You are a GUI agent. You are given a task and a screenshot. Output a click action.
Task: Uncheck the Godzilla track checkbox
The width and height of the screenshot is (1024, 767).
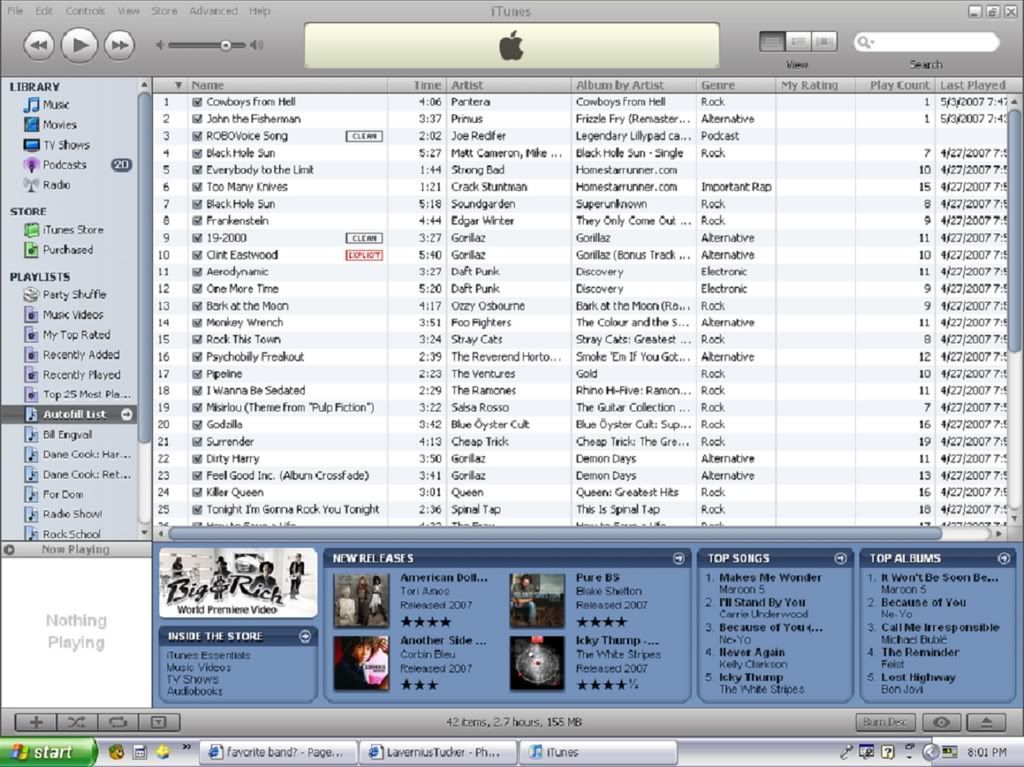(197, 425)
